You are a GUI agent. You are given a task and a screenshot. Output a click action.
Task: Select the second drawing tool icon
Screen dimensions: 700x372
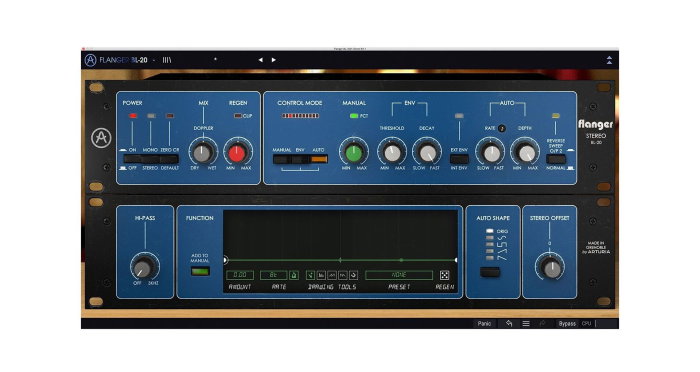(x=321, y=275)
